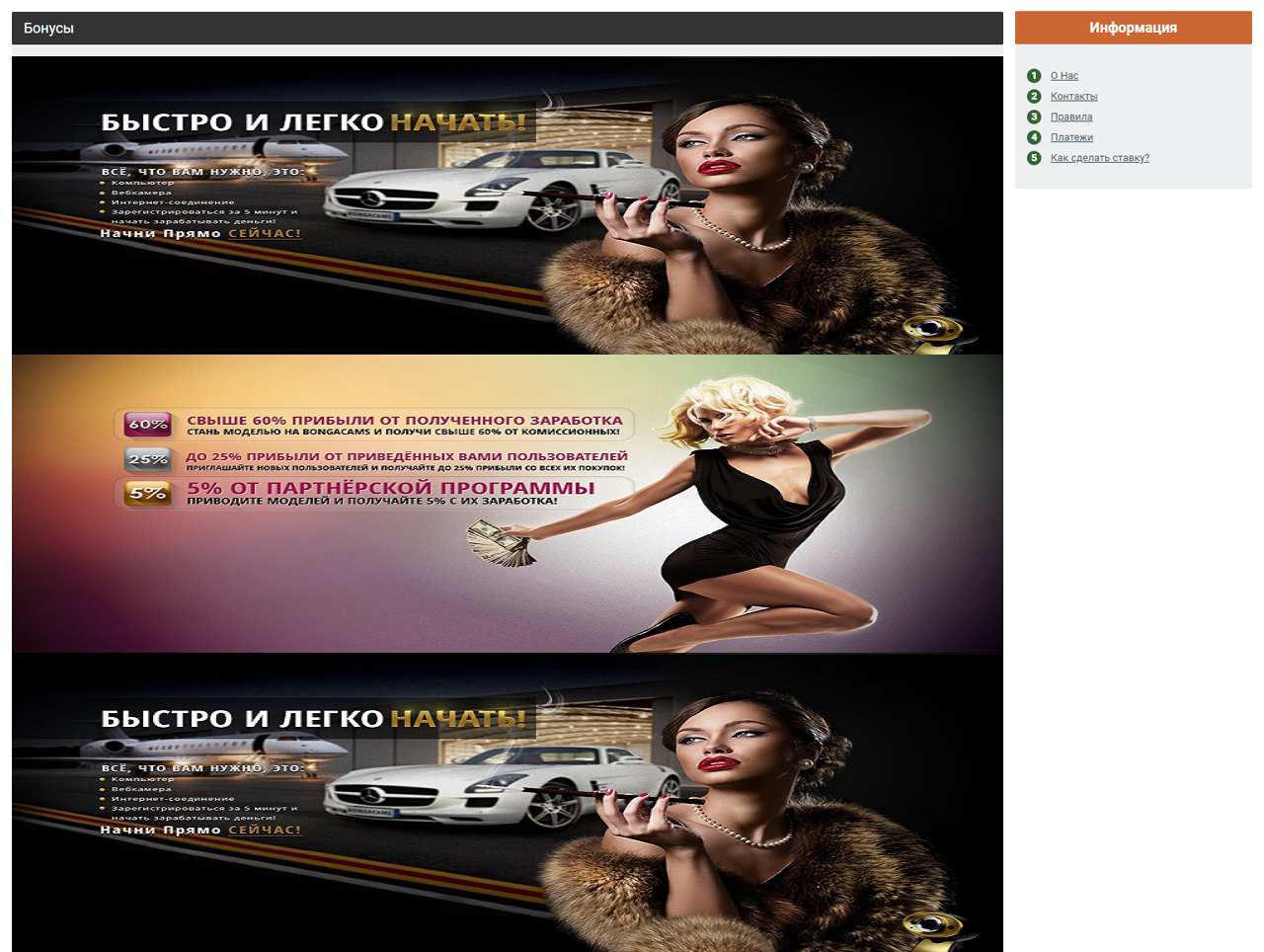Click the orange Информация panel header
The image size is (1264, 952).
pos(1133,28)
